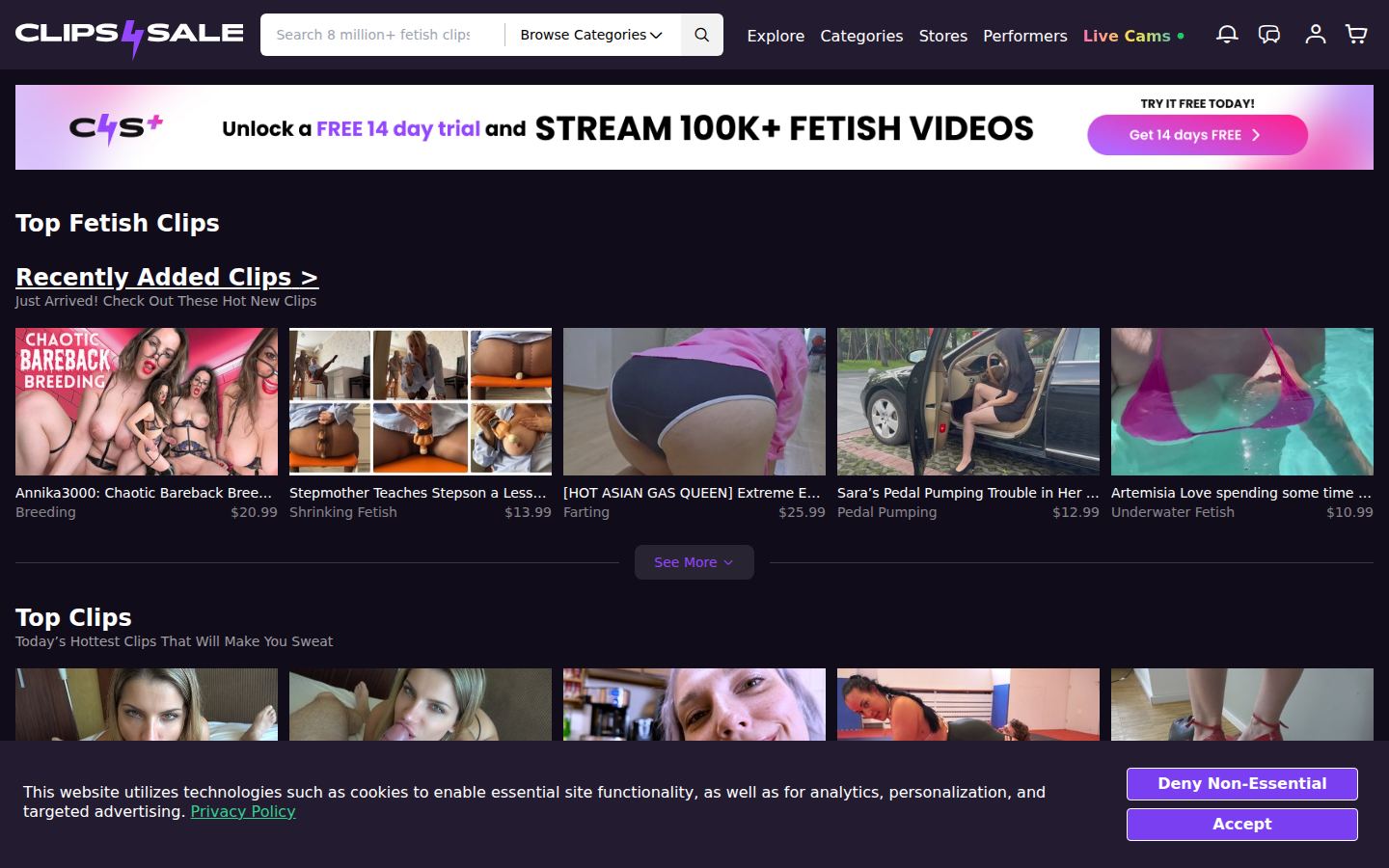The height and width of the screenshot is (868, 1389).
Task: Open the Artemisia Love clip title
Action: (1242, 493)
